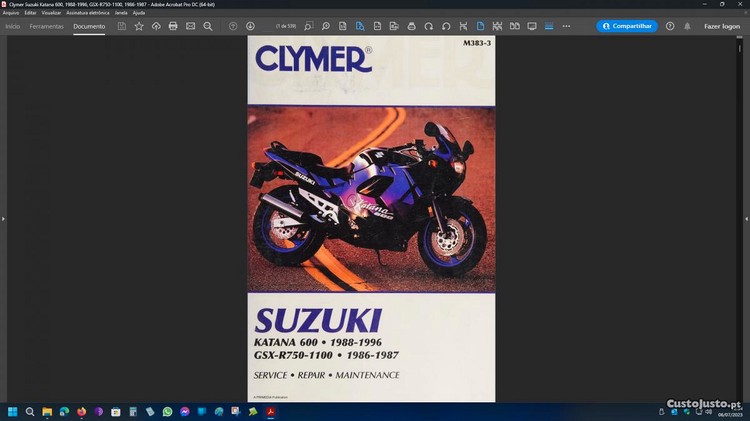Click the Print icon
Viewport: 750px width, 421px height.
173,26
